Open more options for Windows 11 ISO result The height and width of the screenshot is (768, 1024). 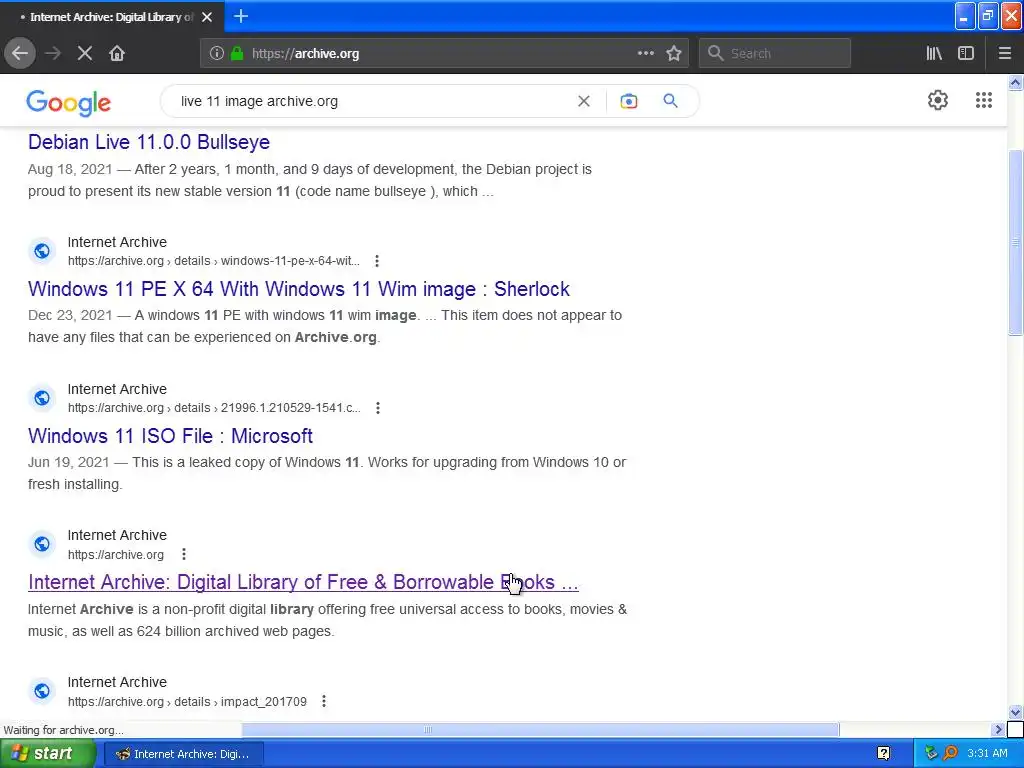pyautogui.click(x=377, y=408)
